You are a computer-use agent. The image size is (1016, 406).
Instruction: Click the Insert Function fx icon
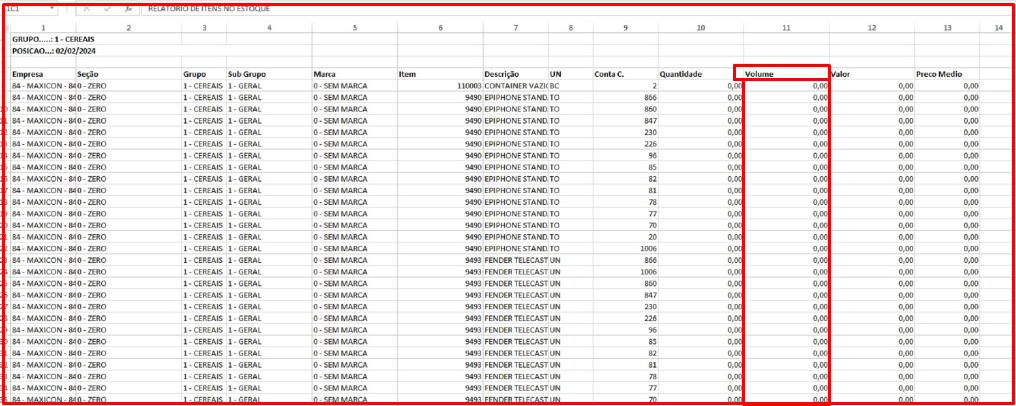(x=128, y=9)
